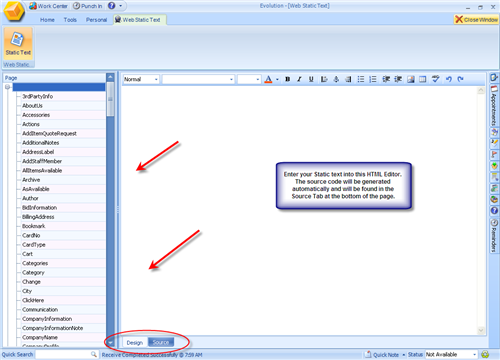Center align text in the editor
Screen dimensions: 500x360
(336, 79)
